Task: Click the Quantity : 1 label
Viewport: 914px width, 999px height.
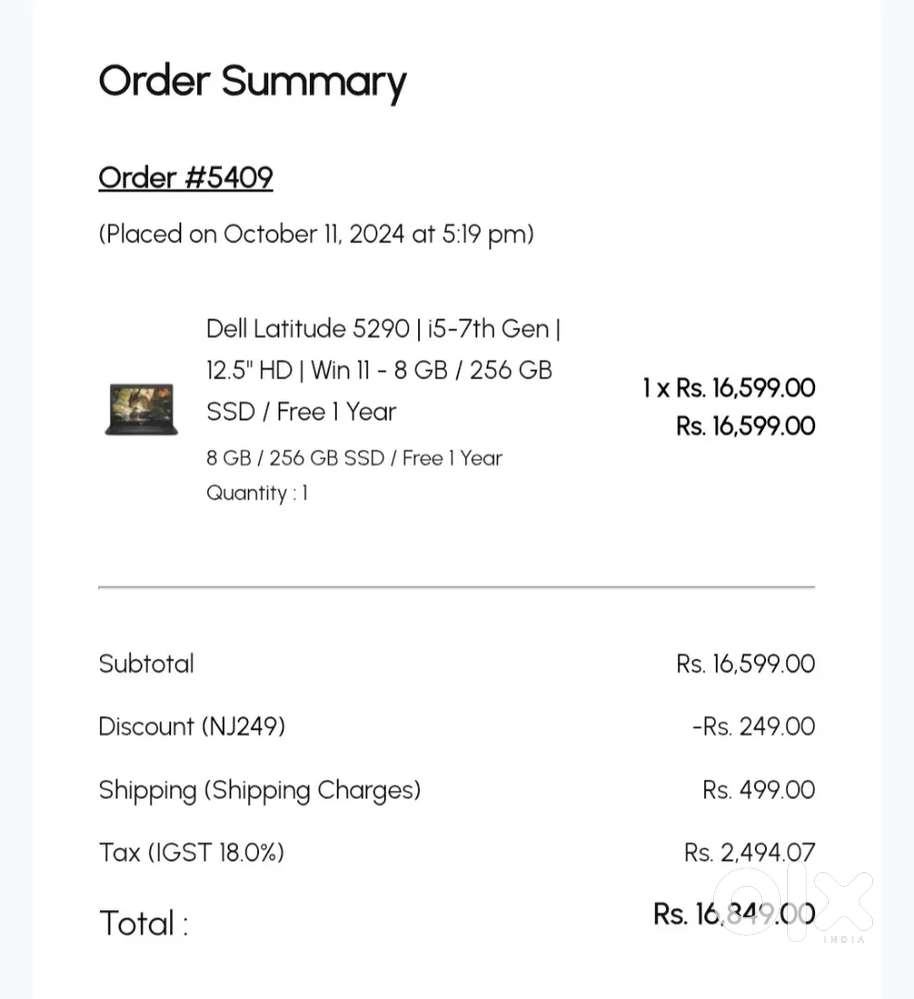Action: point(257,493)
